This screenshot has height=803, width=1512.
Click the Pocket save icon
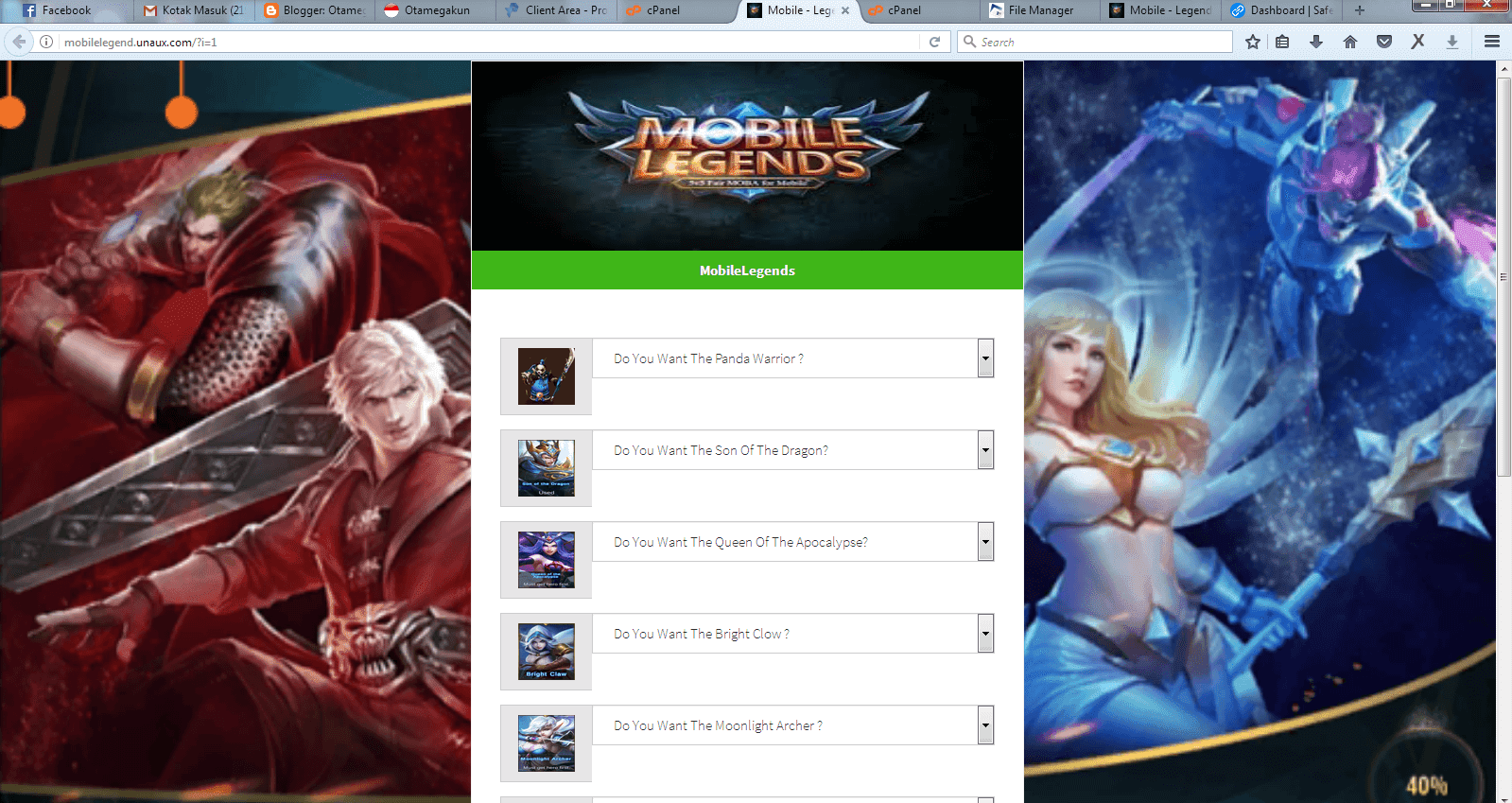1384,42
